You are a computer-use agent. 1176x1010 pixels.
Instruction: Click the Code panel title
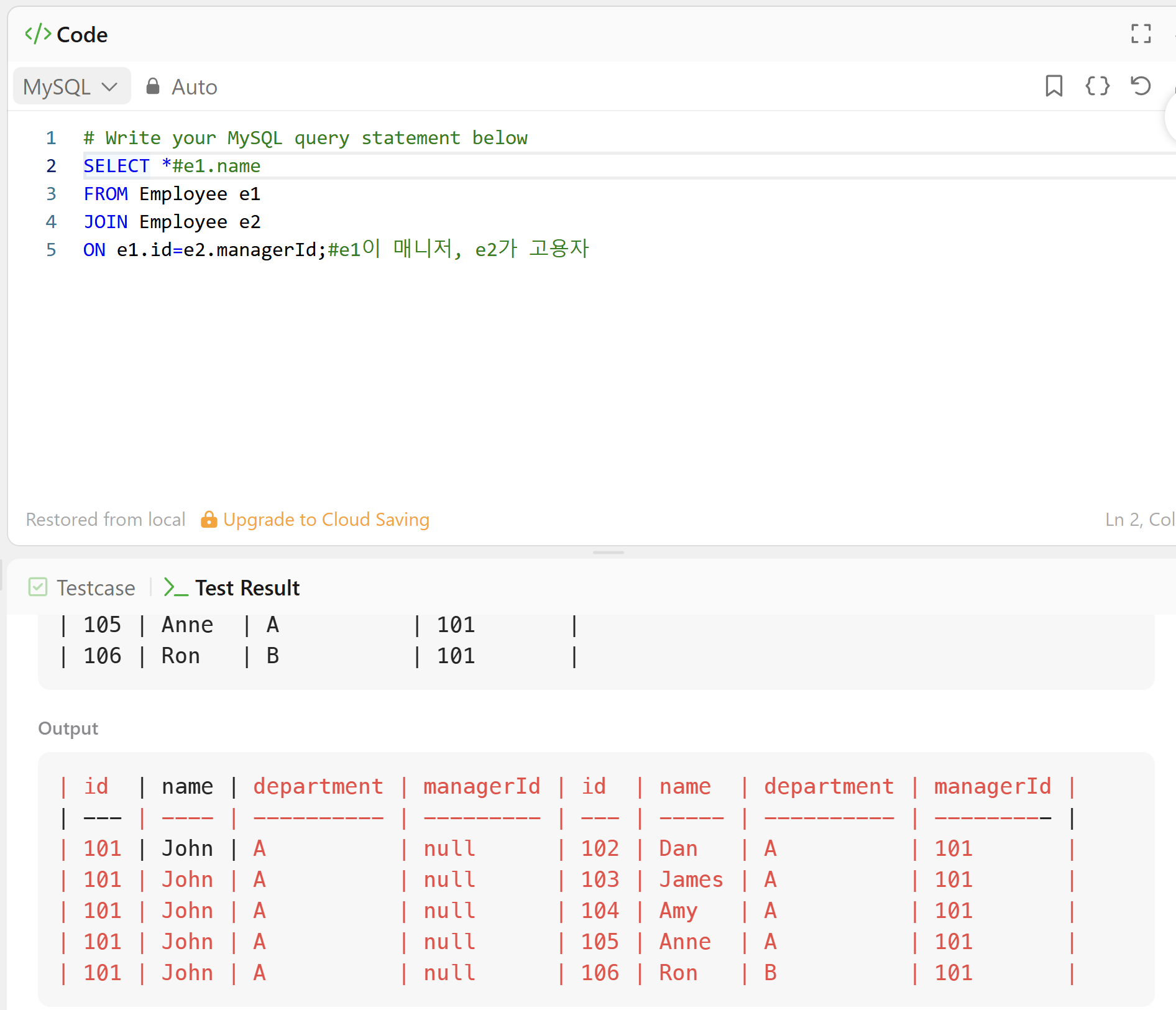click(x=82, y=34)
